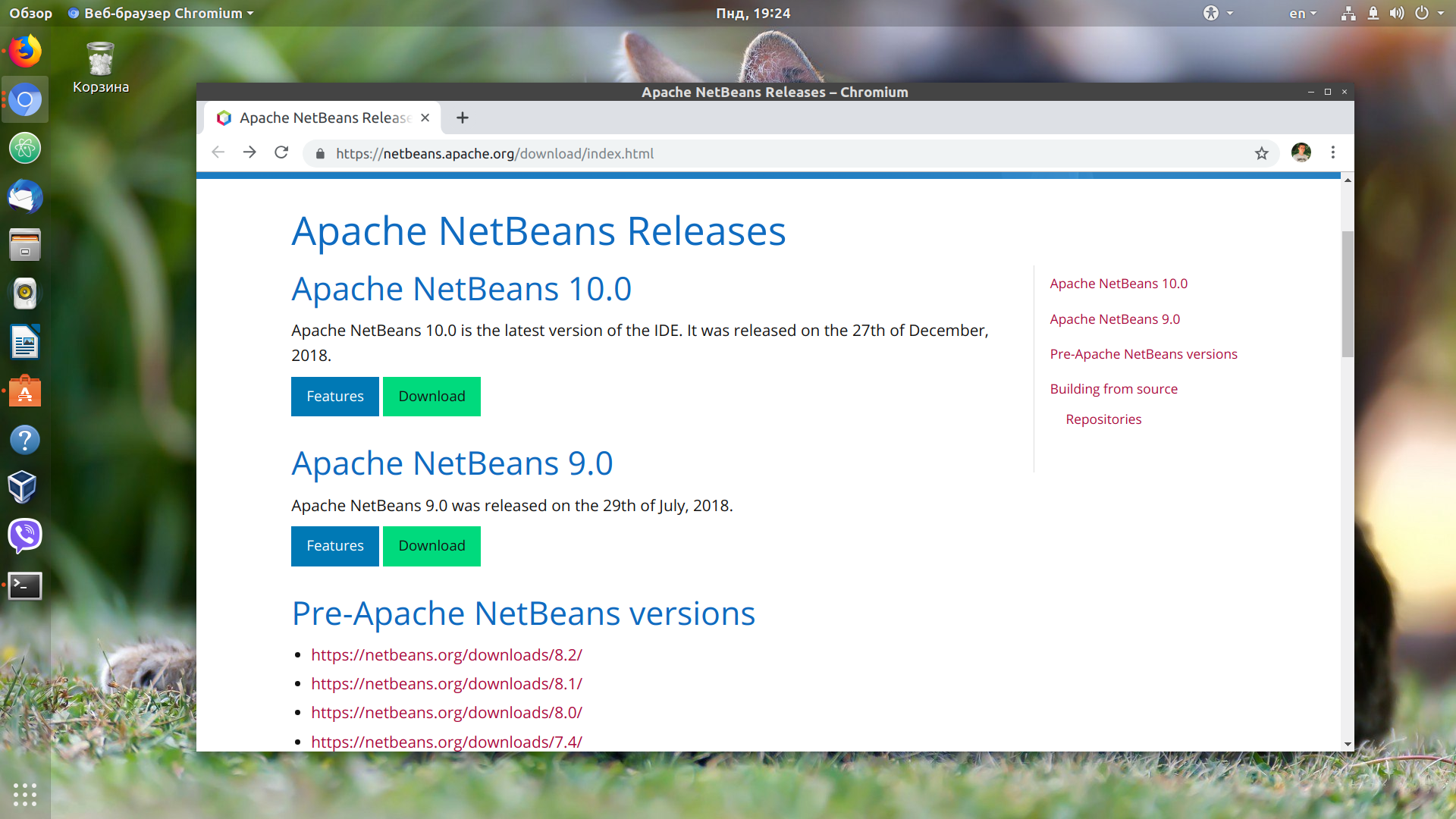Click the page vertical scrollbar thumb
This screenshot has height=819, width=1456.
point(1348,294)
